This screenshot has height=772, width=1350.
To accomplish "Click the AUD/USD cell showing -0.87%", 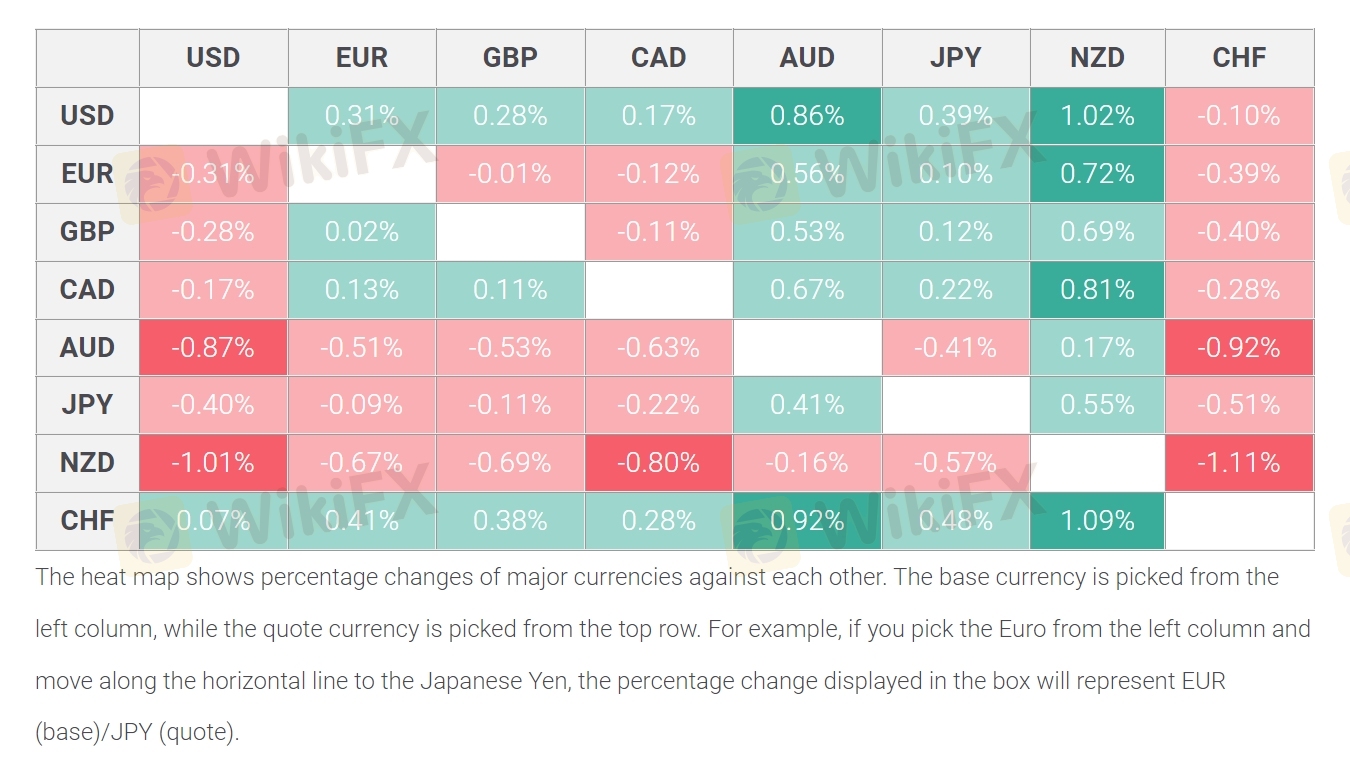I will pyautogui.click(x=213, y=347).
